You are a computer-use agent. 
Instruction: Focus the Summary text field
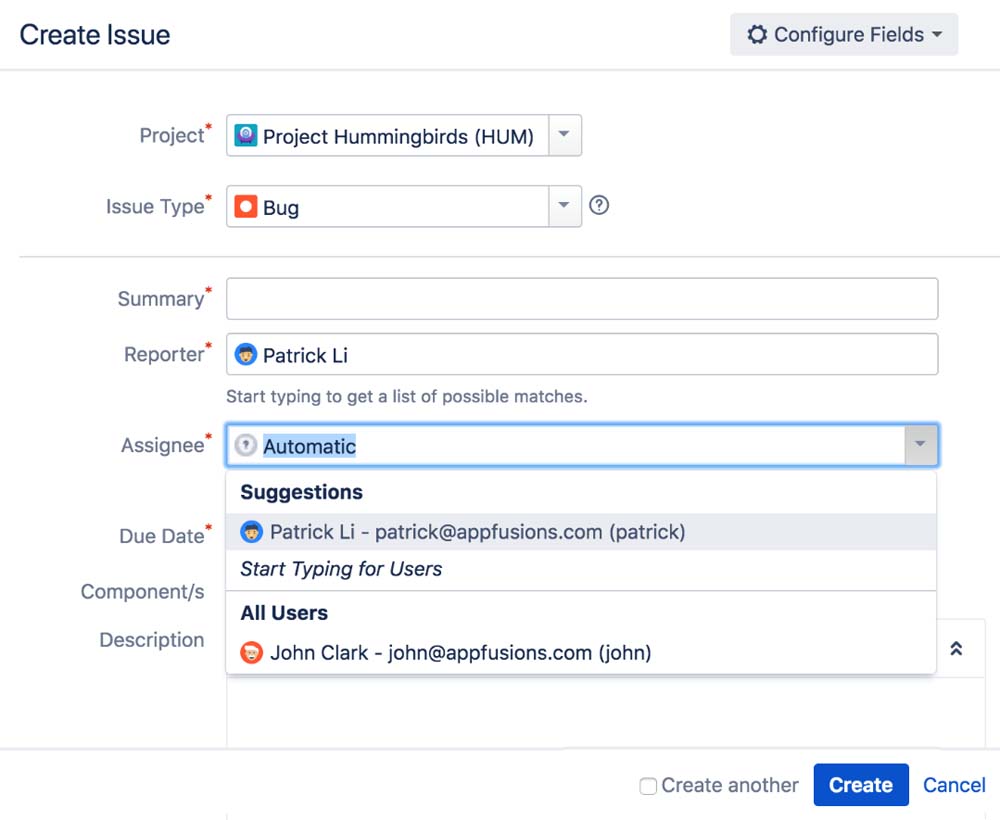582,299
